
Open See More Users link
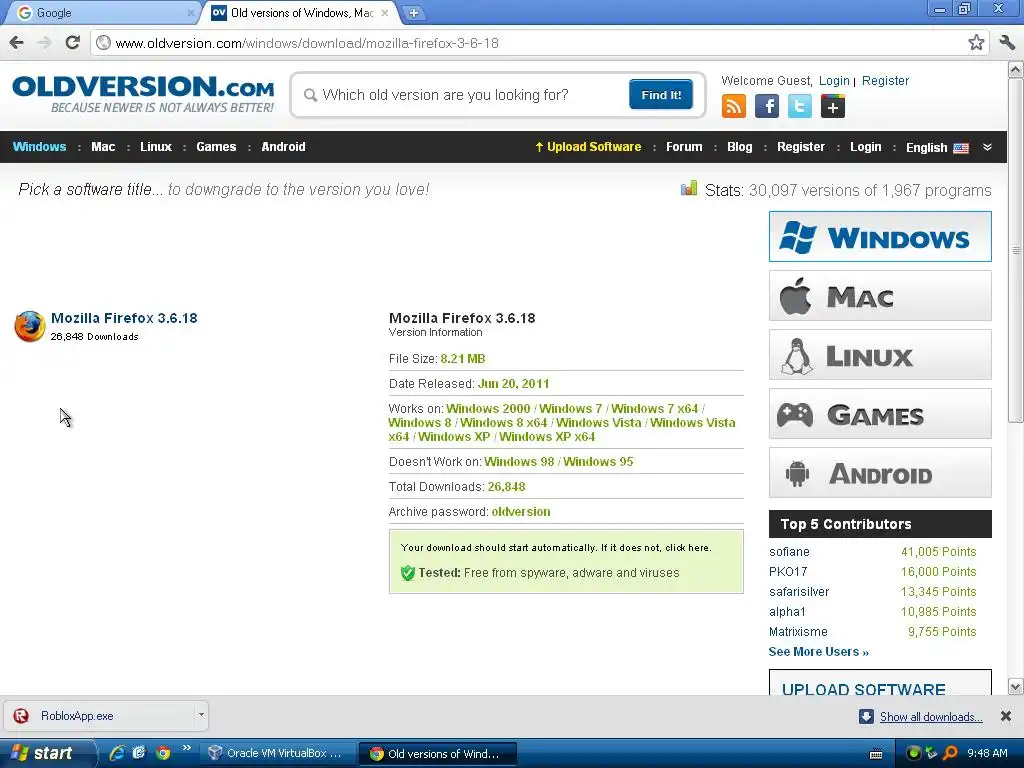click(818, 652)
